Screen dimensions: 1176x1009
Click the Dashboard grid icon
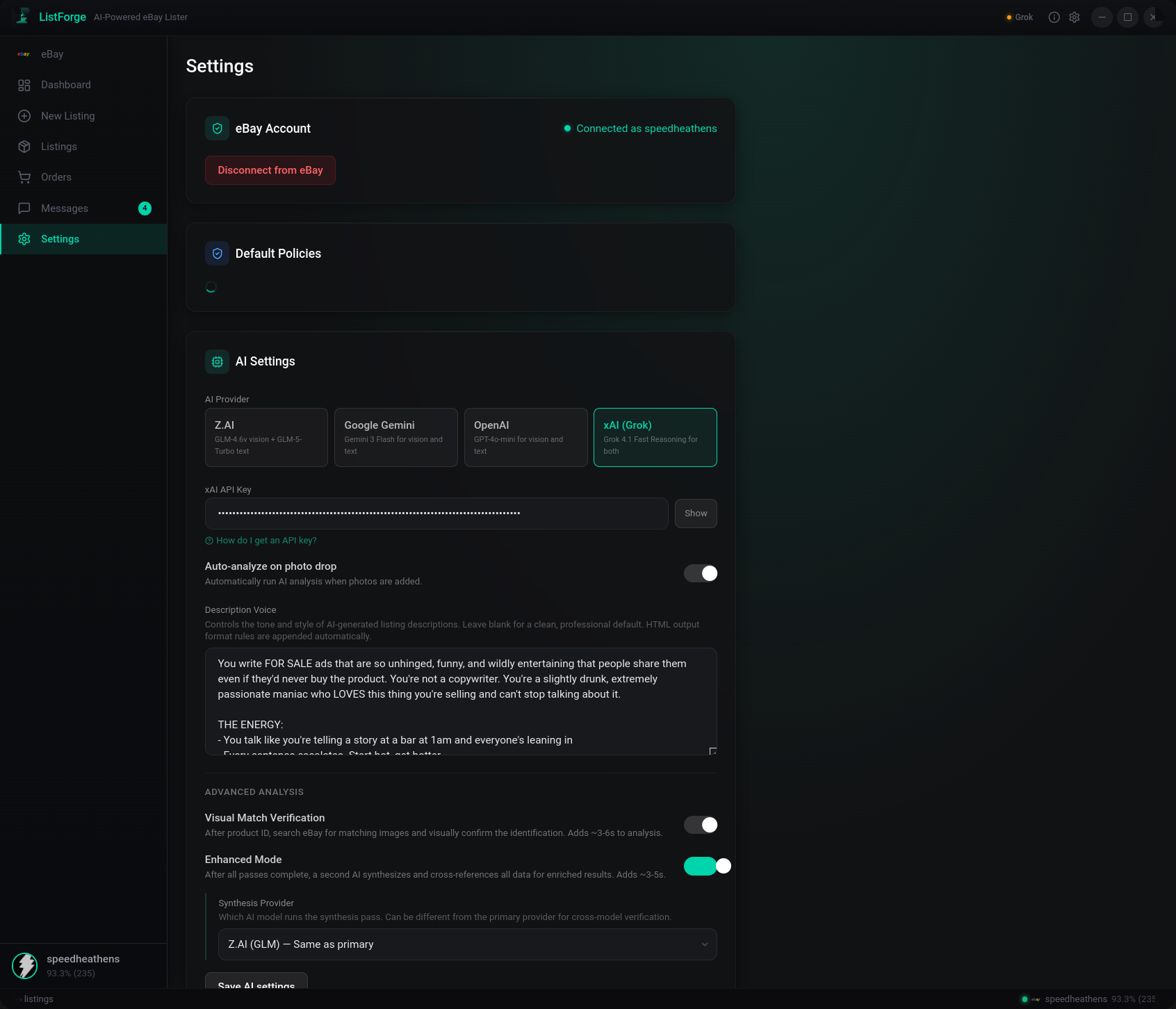point(24,85)
